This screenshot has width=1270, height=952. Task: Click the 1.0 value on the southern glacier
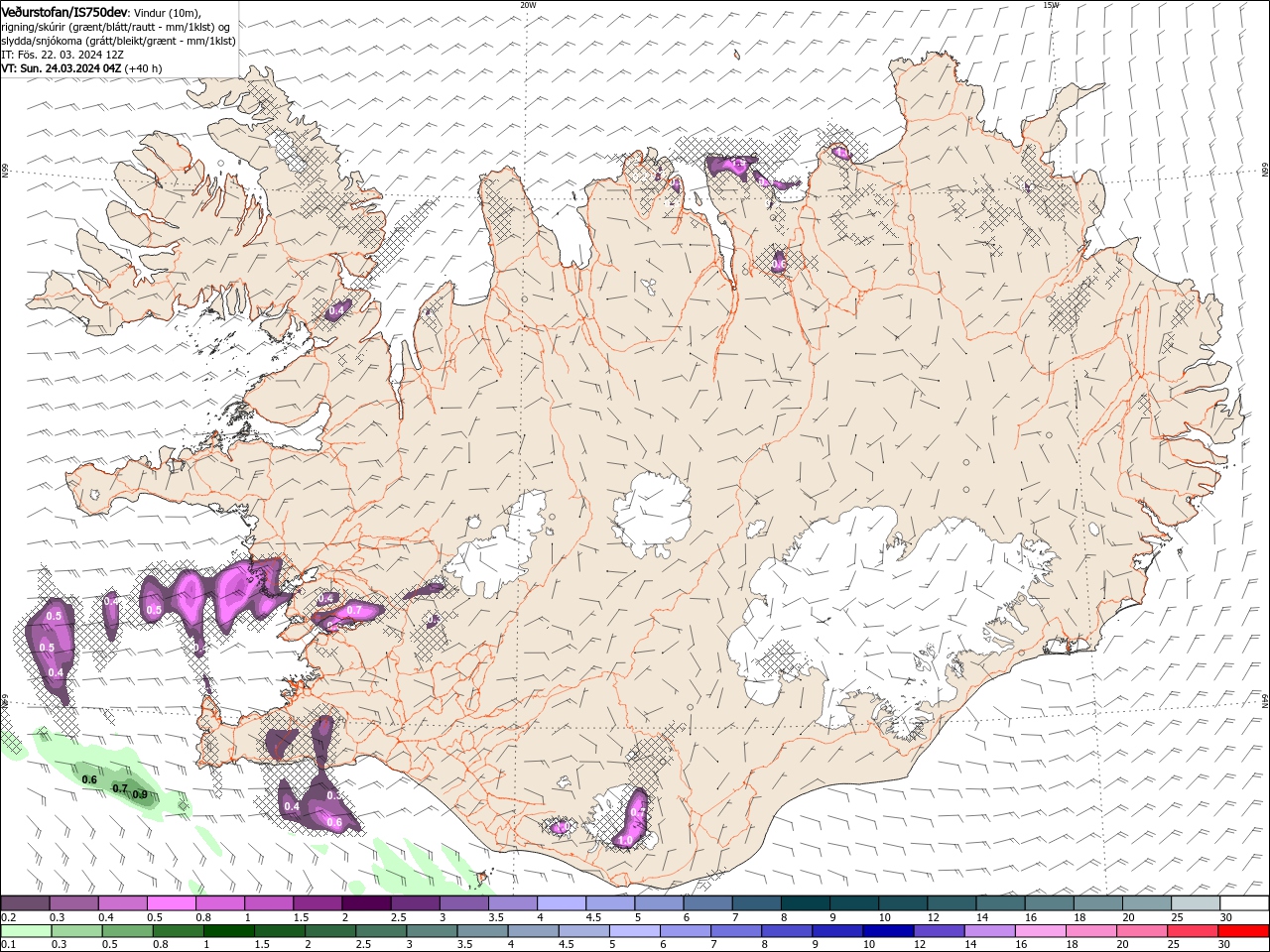pos(625,840)
